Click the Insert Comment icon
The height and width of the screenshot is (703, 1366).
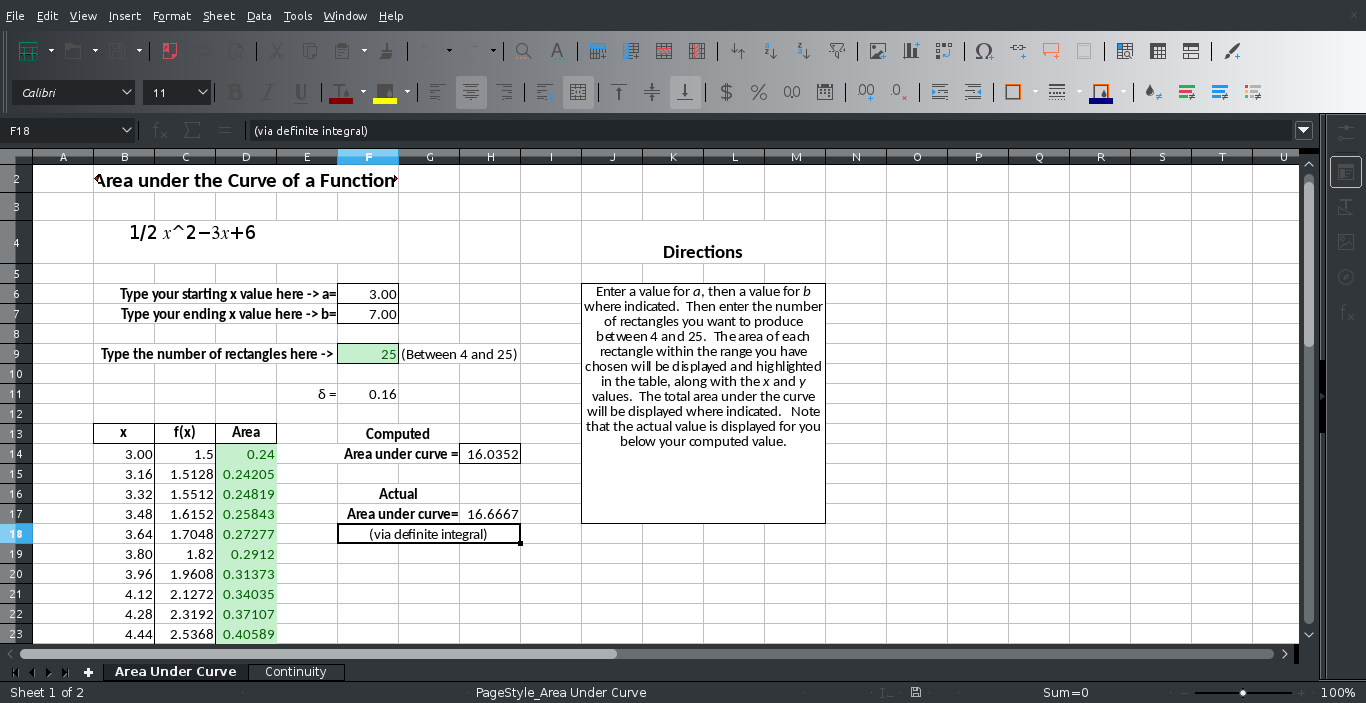(1050, 50)
